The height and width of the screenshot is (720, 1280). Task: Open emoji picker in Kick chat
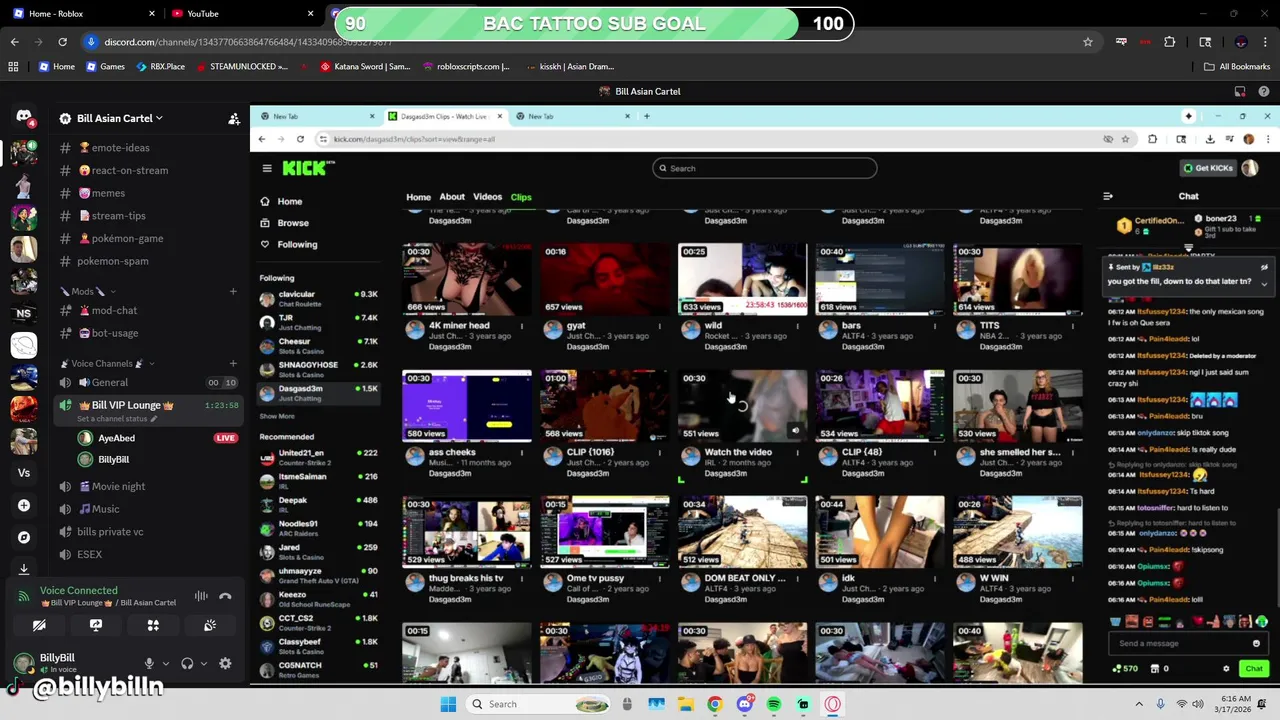[x=1256, y=643]
